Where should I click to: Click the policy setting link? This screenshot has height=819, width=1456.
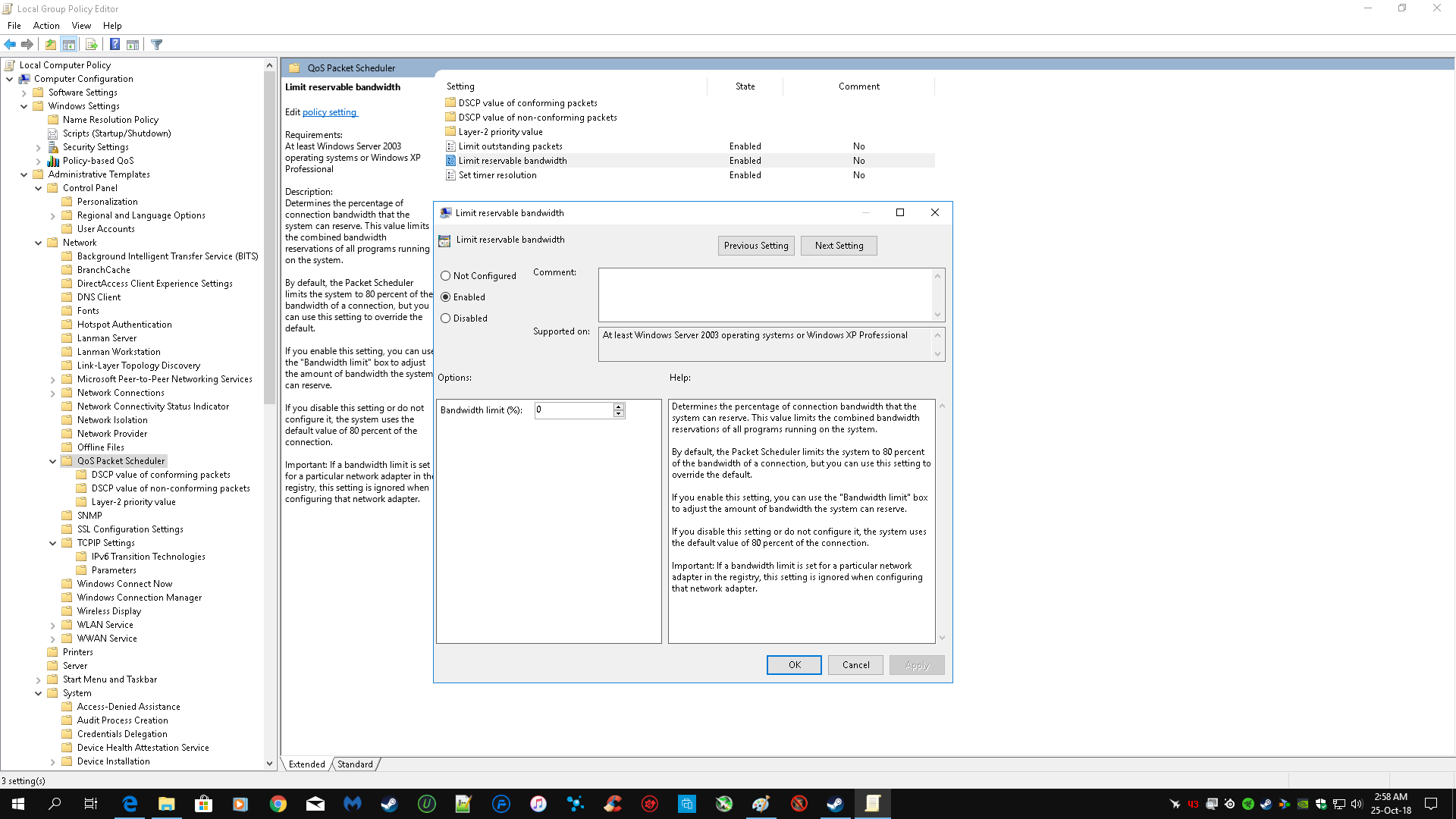[329, 112]
